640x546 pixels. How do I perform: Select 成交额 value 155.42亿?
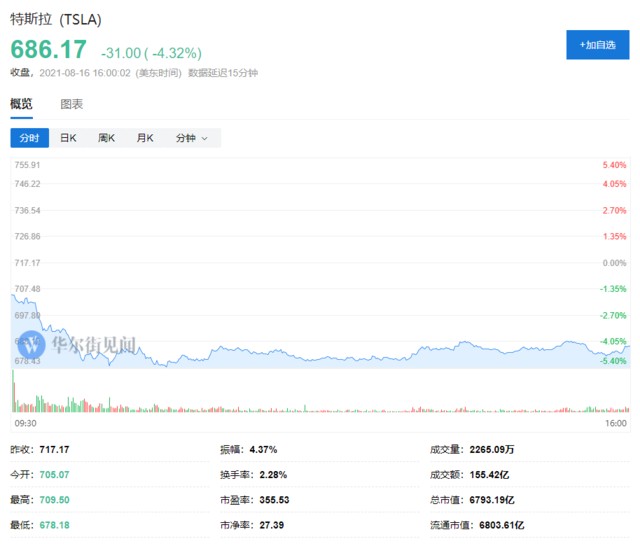pos(489,475)
